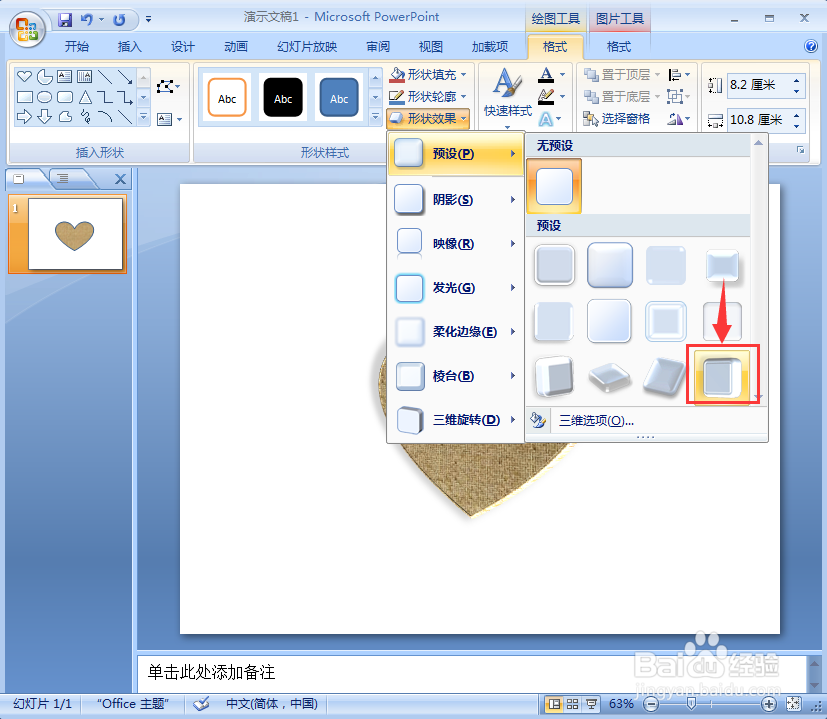Start slide show view from status bar
The image size is (827, 719).
pos(591,704)
